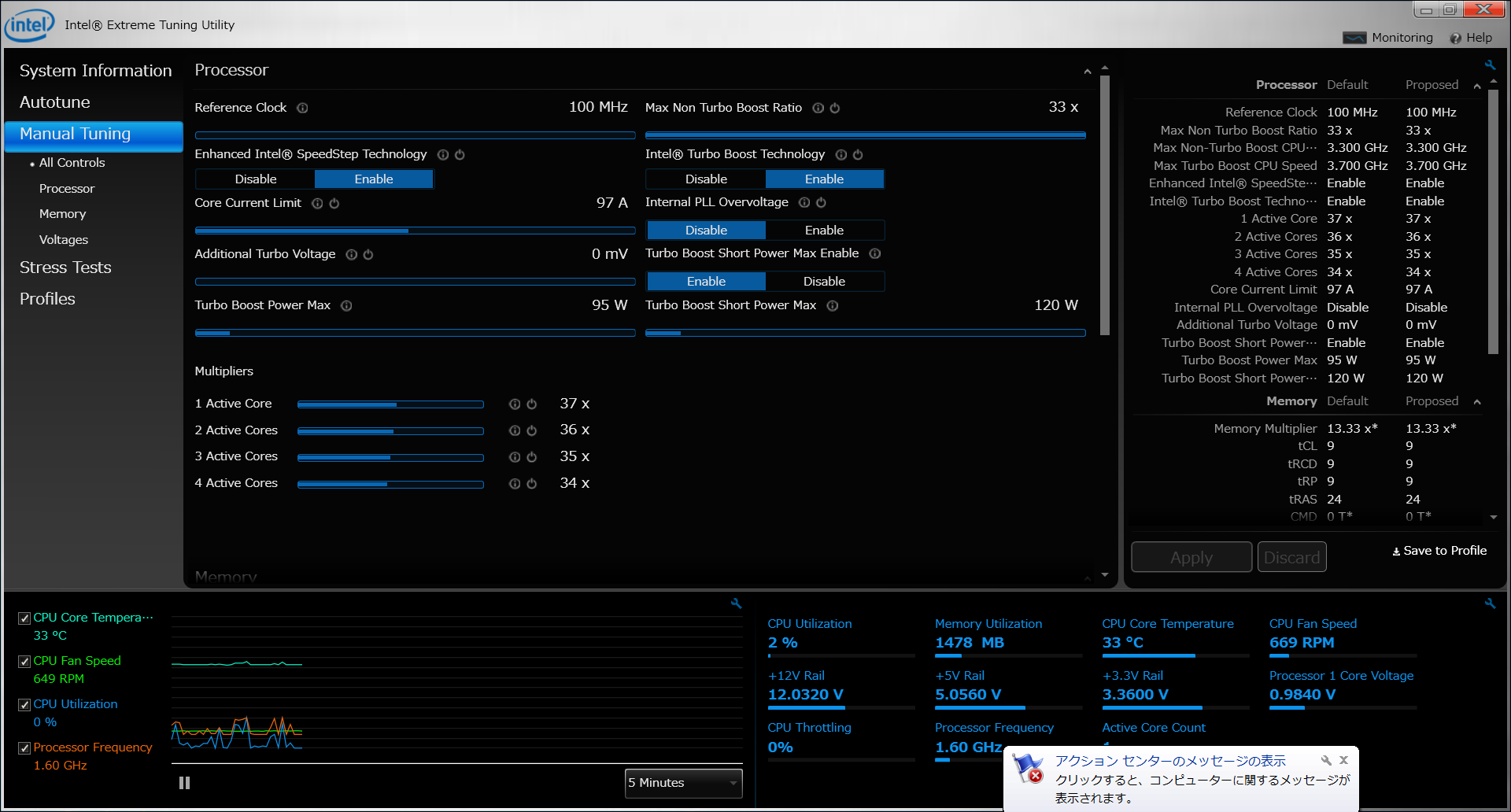Uncheck the CPU Fan Speed checkbox

click(x=24, y=662)
